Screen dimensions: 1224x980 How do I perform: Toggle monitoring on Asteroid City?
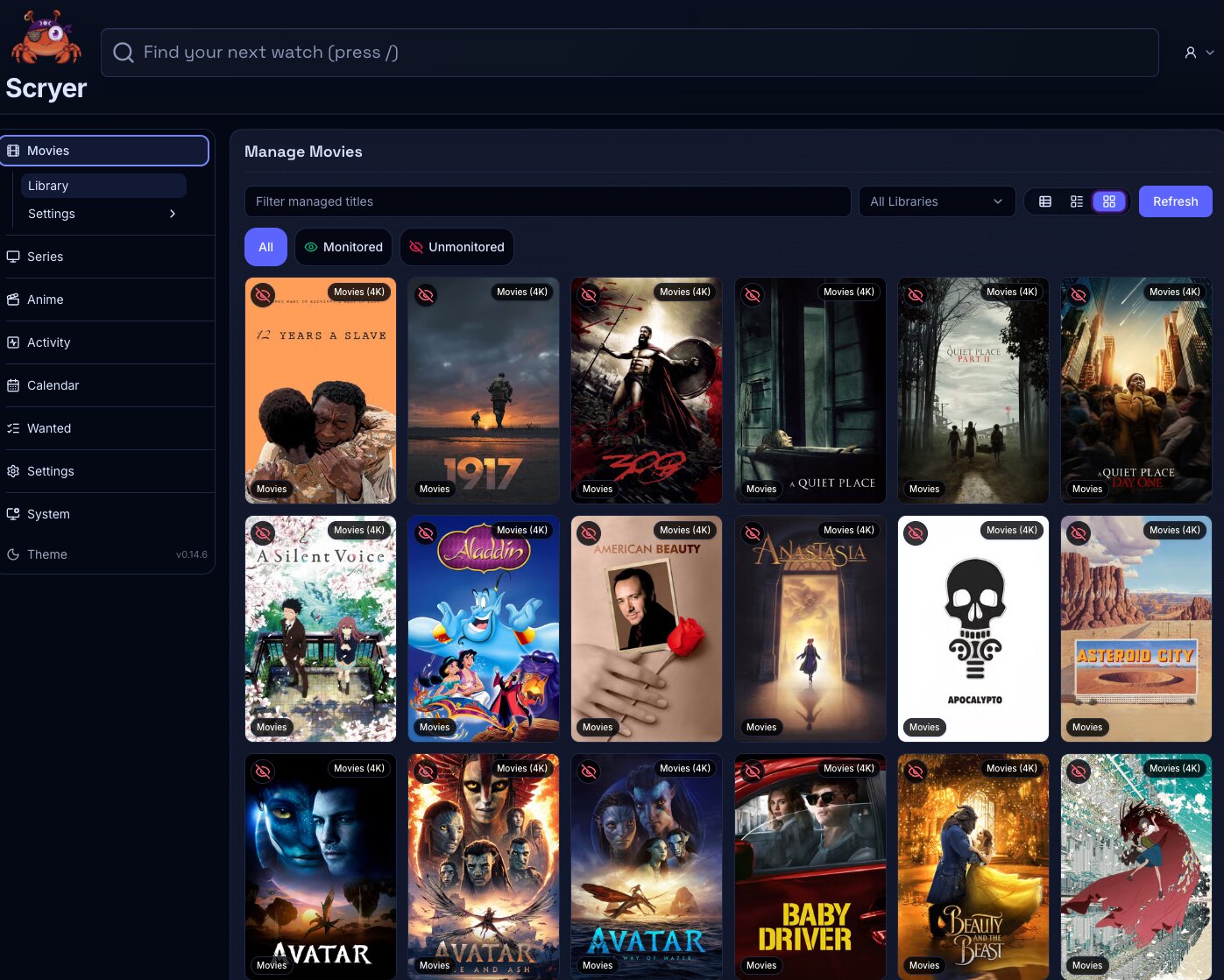(x=1079, y=533)
